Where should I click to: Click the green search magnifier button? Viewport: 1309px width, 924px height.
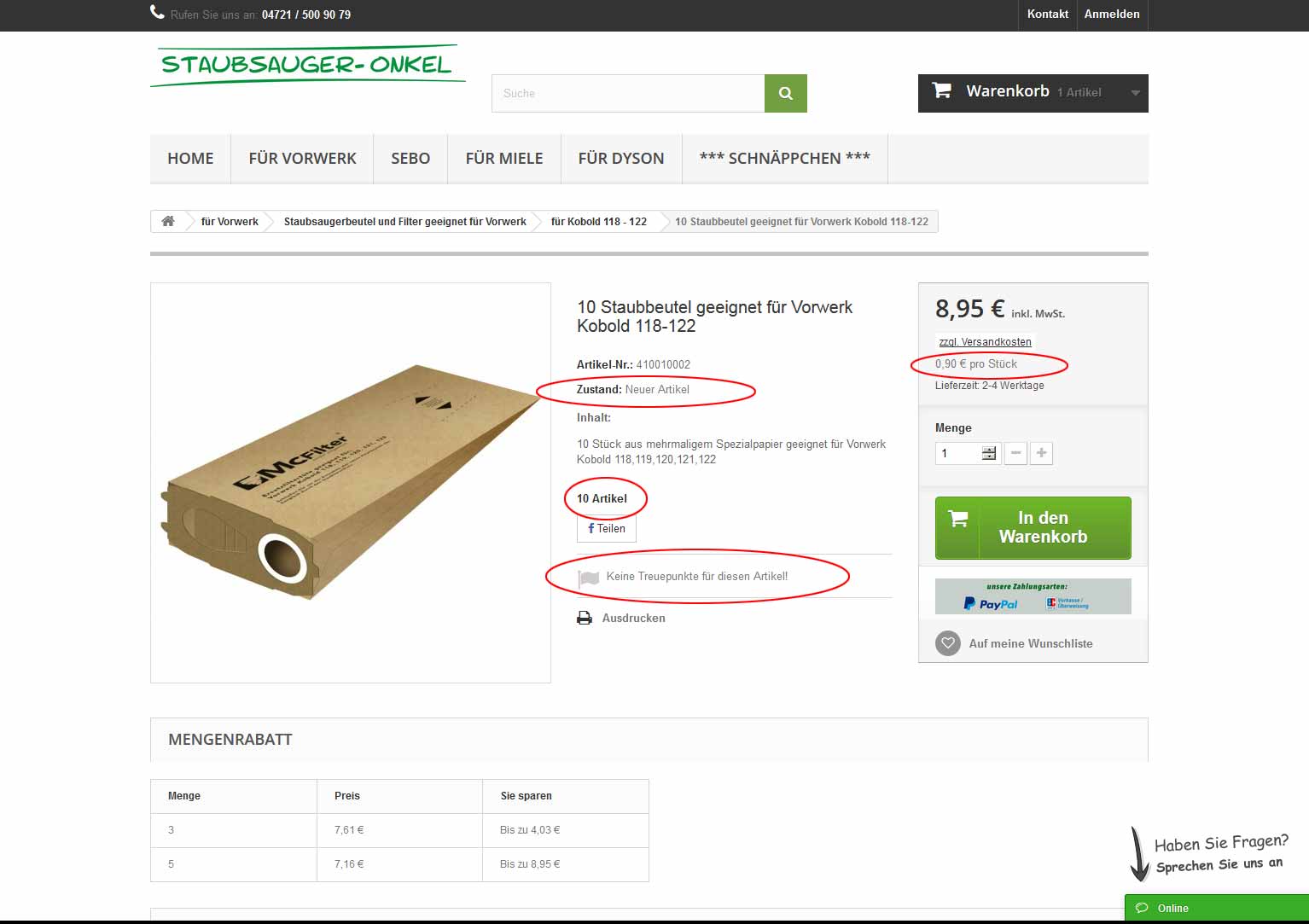point(786,93)
